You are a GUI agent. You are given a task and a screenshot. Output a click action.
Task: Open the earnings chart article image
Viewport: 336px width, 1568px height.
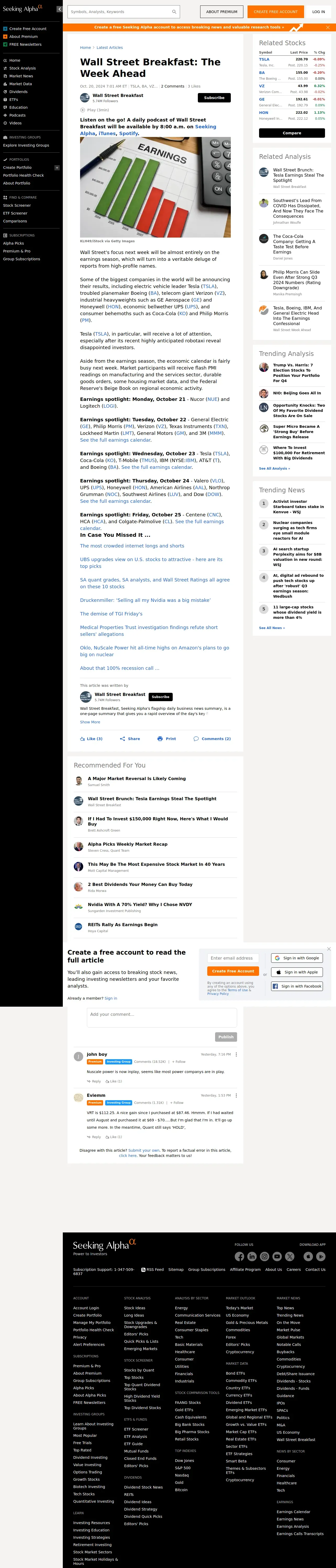[155, 187]
